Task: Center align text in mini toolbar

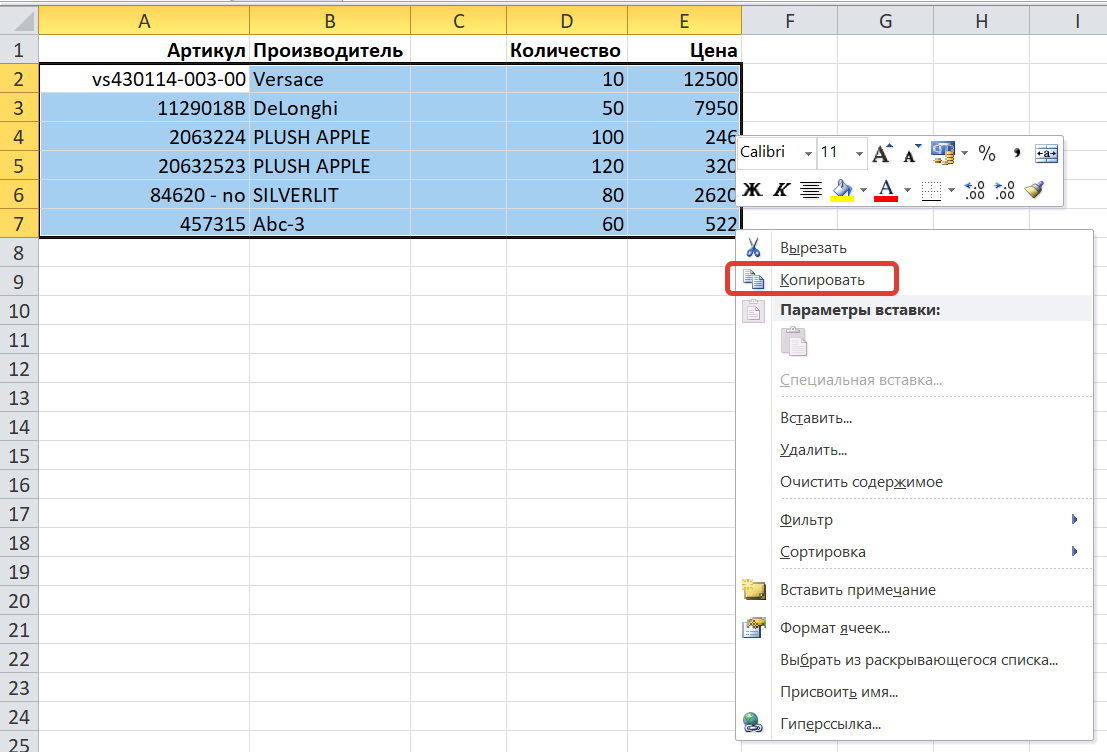Action: (810, 189)
